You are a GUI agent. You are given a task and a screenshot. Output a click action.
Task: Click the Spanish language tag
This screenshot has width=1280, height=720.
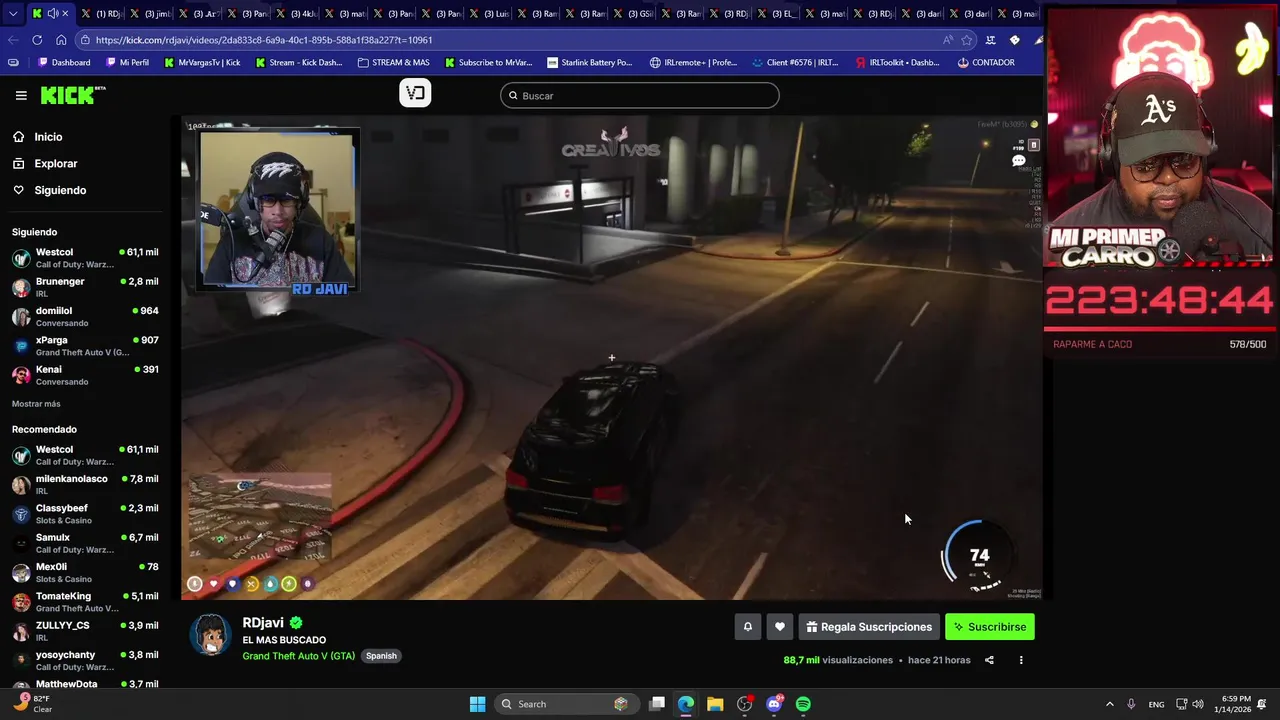click(x=381, y=656)
